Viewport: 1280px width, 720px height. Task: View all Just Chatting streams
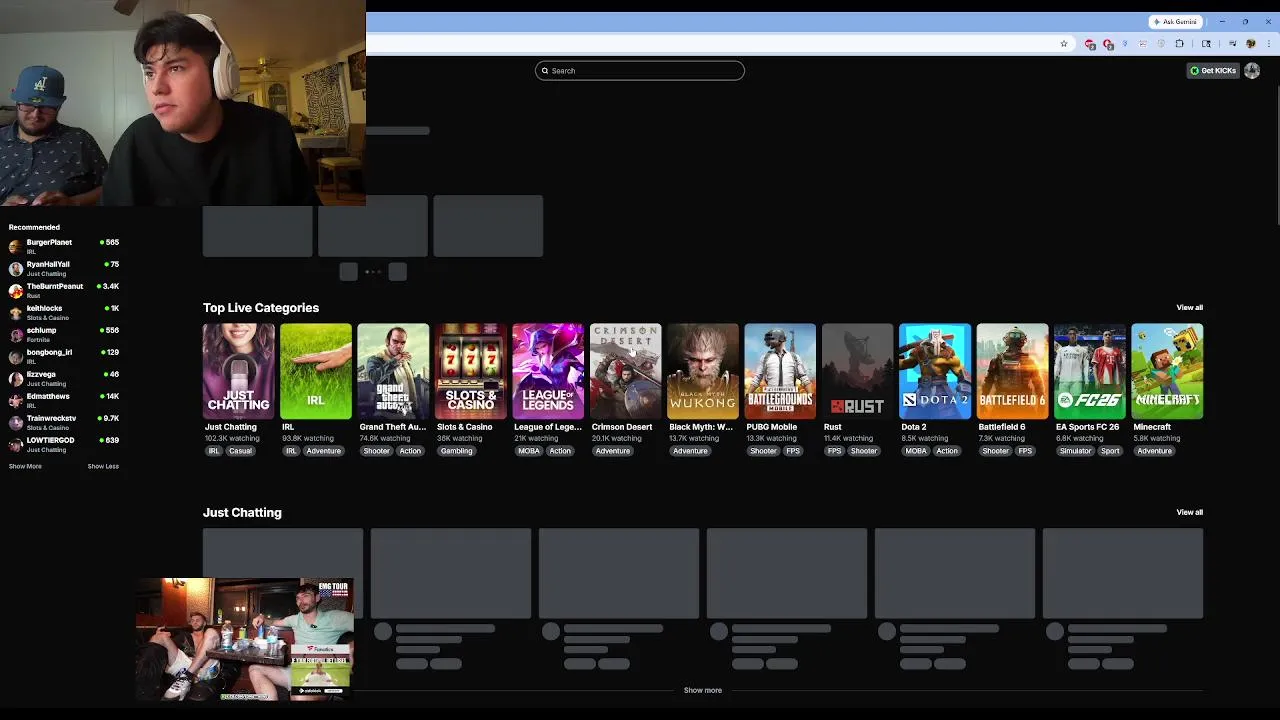point(1189,512)
